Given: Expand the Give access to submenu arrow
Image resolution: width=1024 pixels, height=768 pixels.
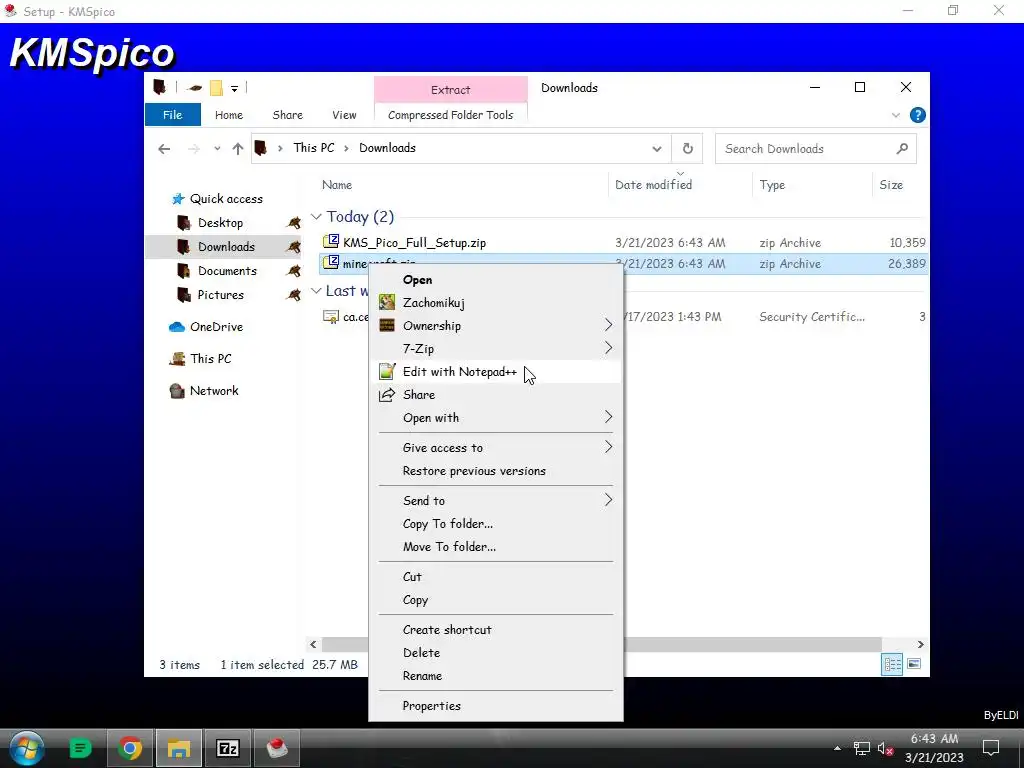Looking at the screenshot, I should coord(608,447).
